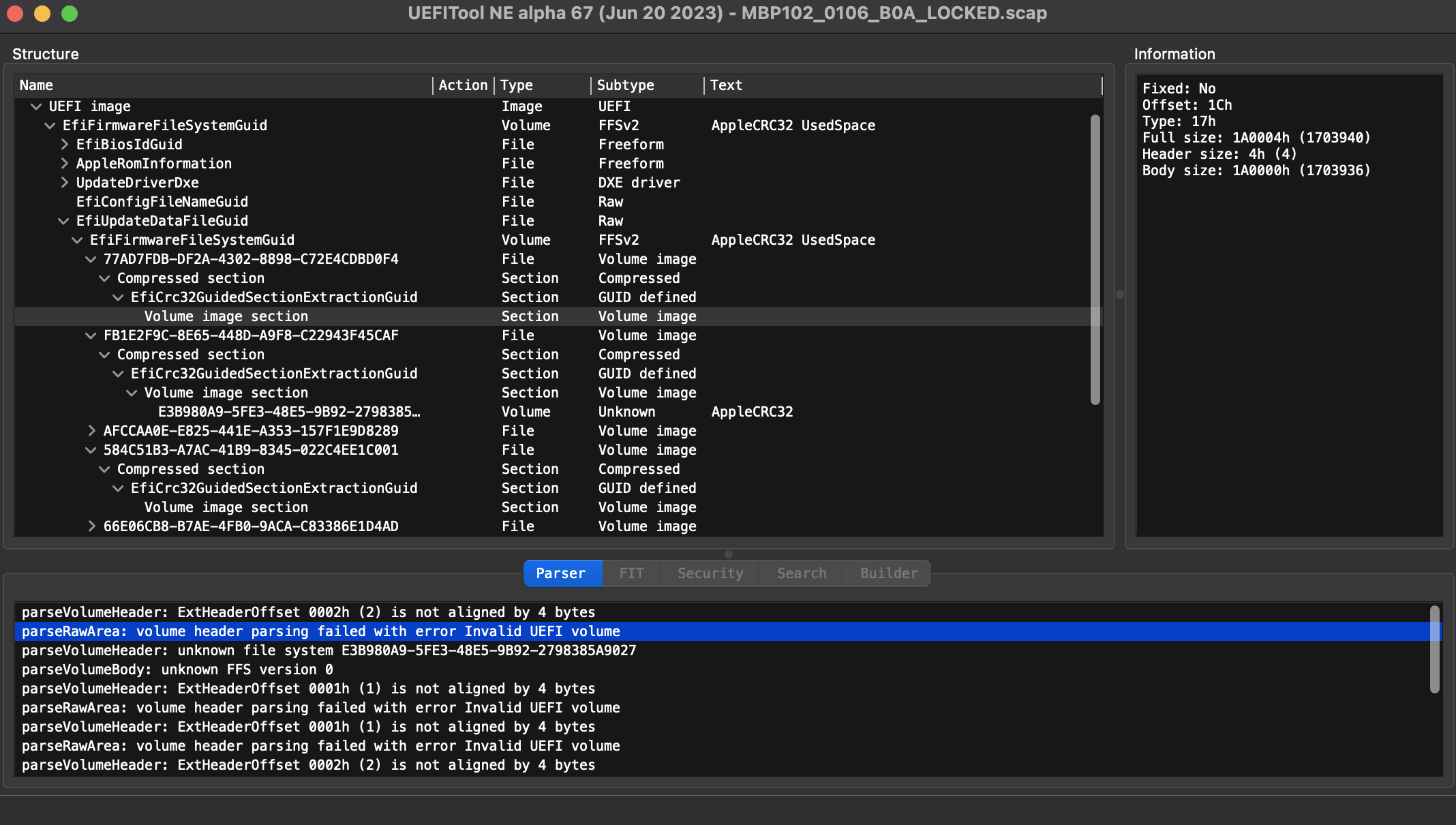Collapse the UEFI image root node
Viewport: 1456px width, 825px height.
point(35,106)
